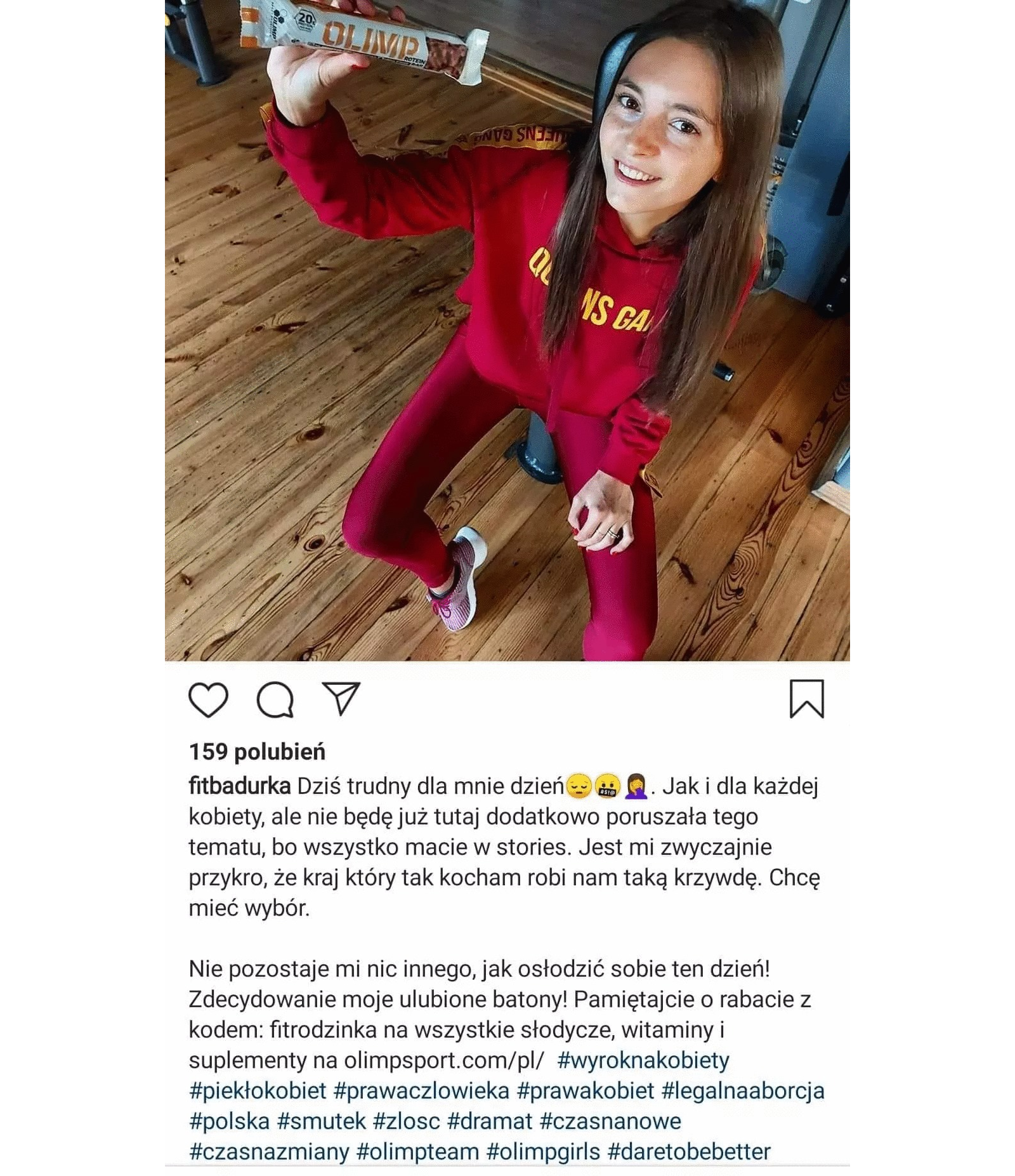The height and width of the screenshot is (1176, 1015).
Task: View the 159 polubień likes list
Action: click(257, 752)
